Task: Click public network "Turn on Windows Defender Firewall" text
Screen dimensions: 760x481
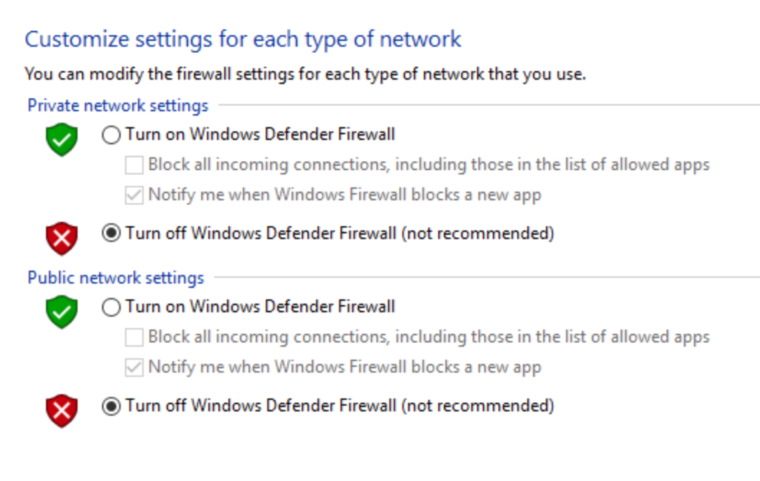Action: pos(260,307)
